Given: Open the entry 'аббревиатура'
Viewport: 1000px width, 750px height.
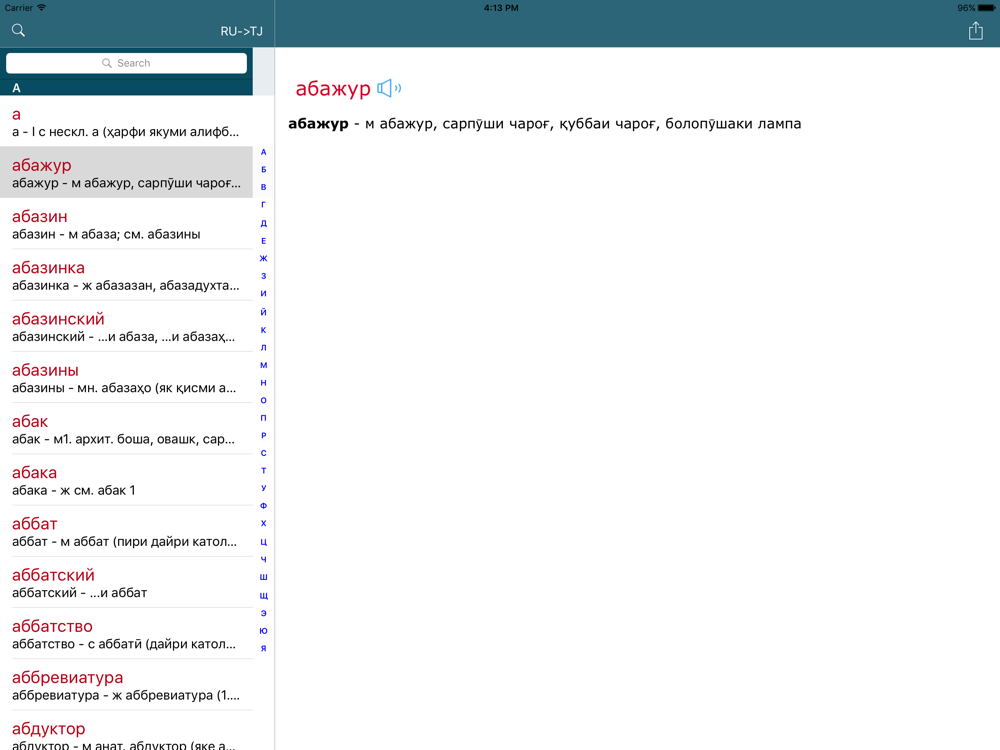Looking at the screenshot, I should [x=126, y=684].
